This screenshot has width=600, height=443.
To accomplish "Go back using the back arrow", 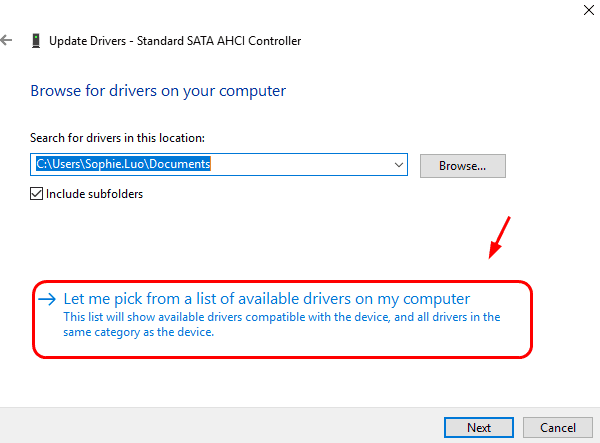I will 8,41.
